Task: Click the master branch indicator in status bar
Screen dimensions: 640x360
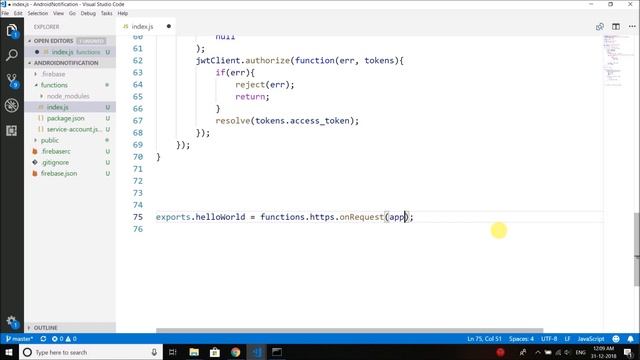Action: tap(19, 339)
